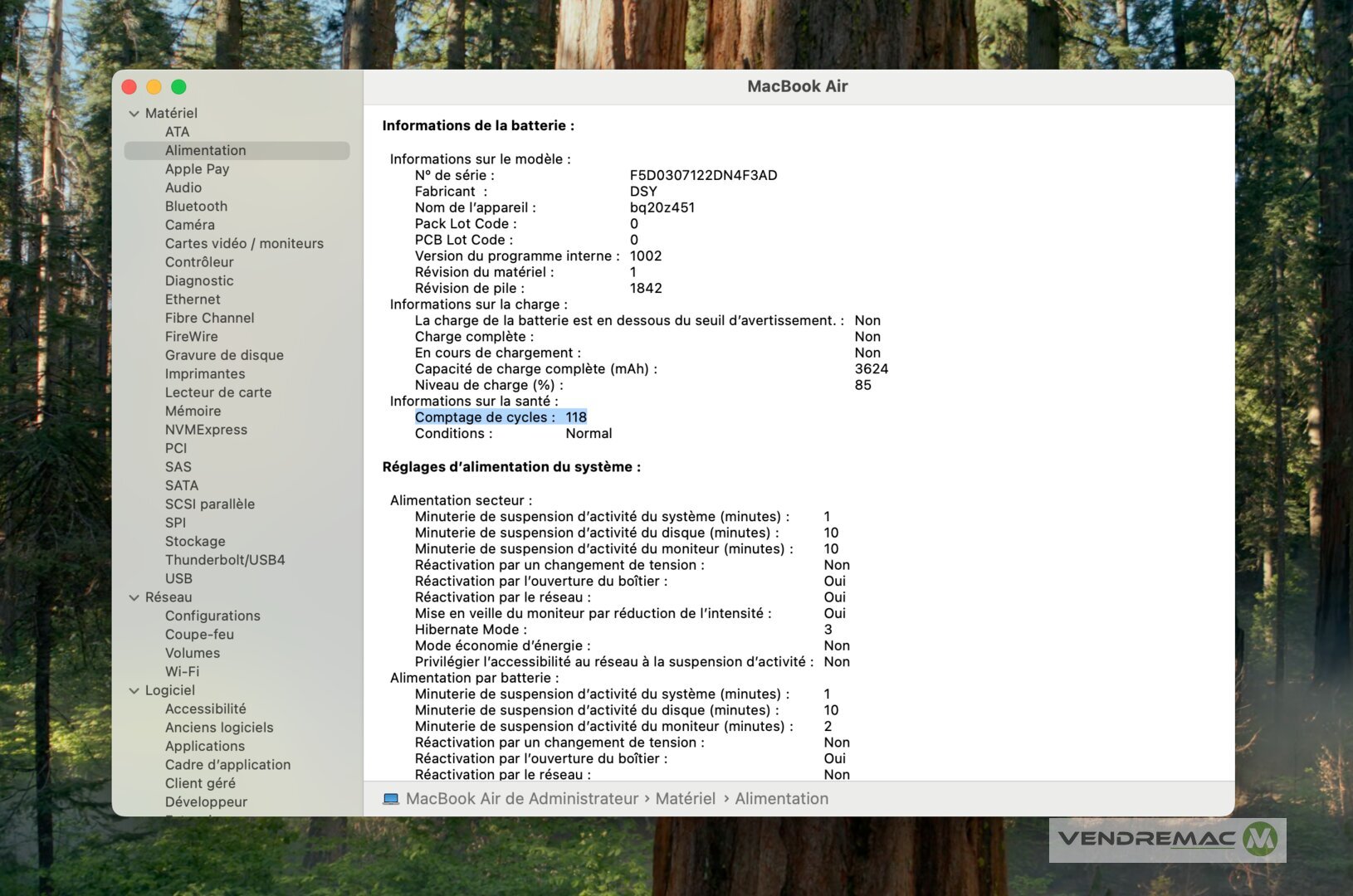1353x896 pixels.
Task: Click the MacBook icon in path bar
Action: pyautogui.click(x=390, y=799)
